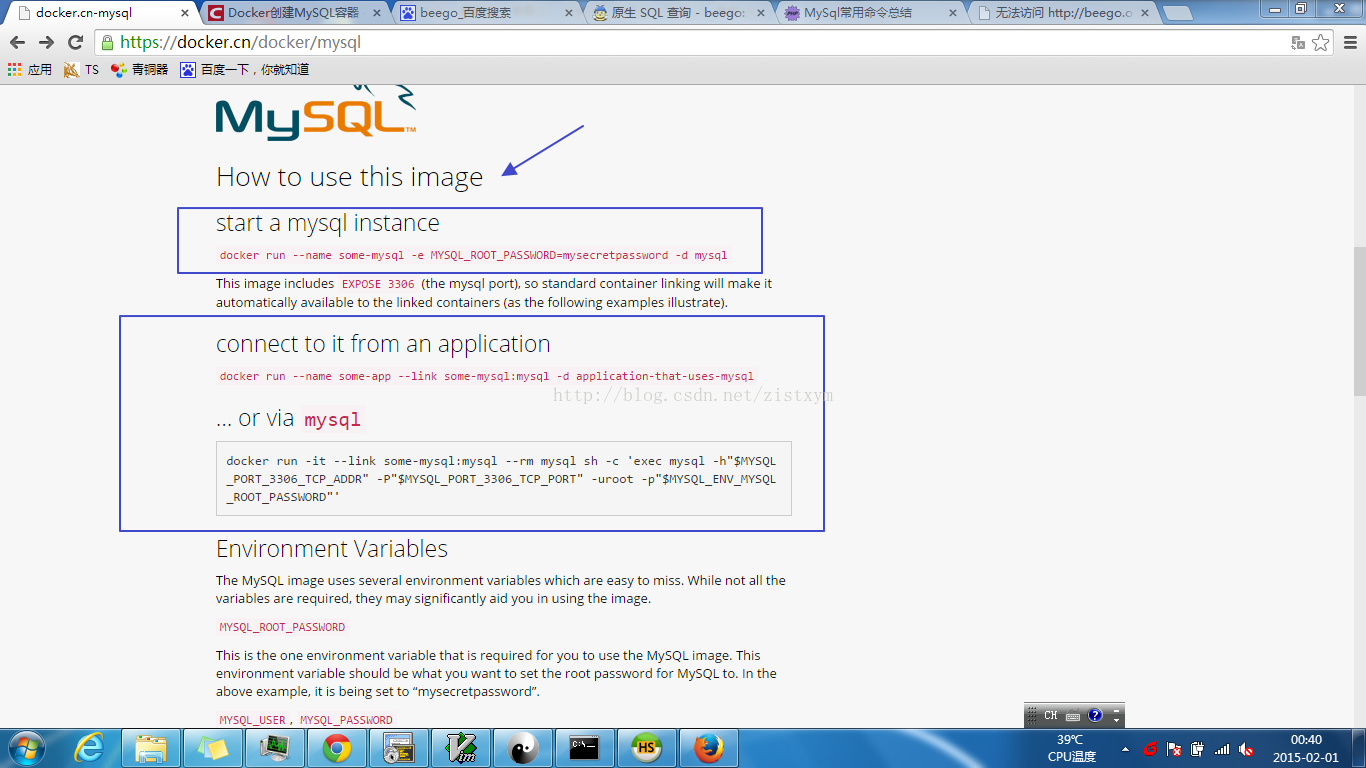Switch to Chrome in the taskbar
The height and width of the screenshot is (768, 1366).
click(x=337, y=748)
